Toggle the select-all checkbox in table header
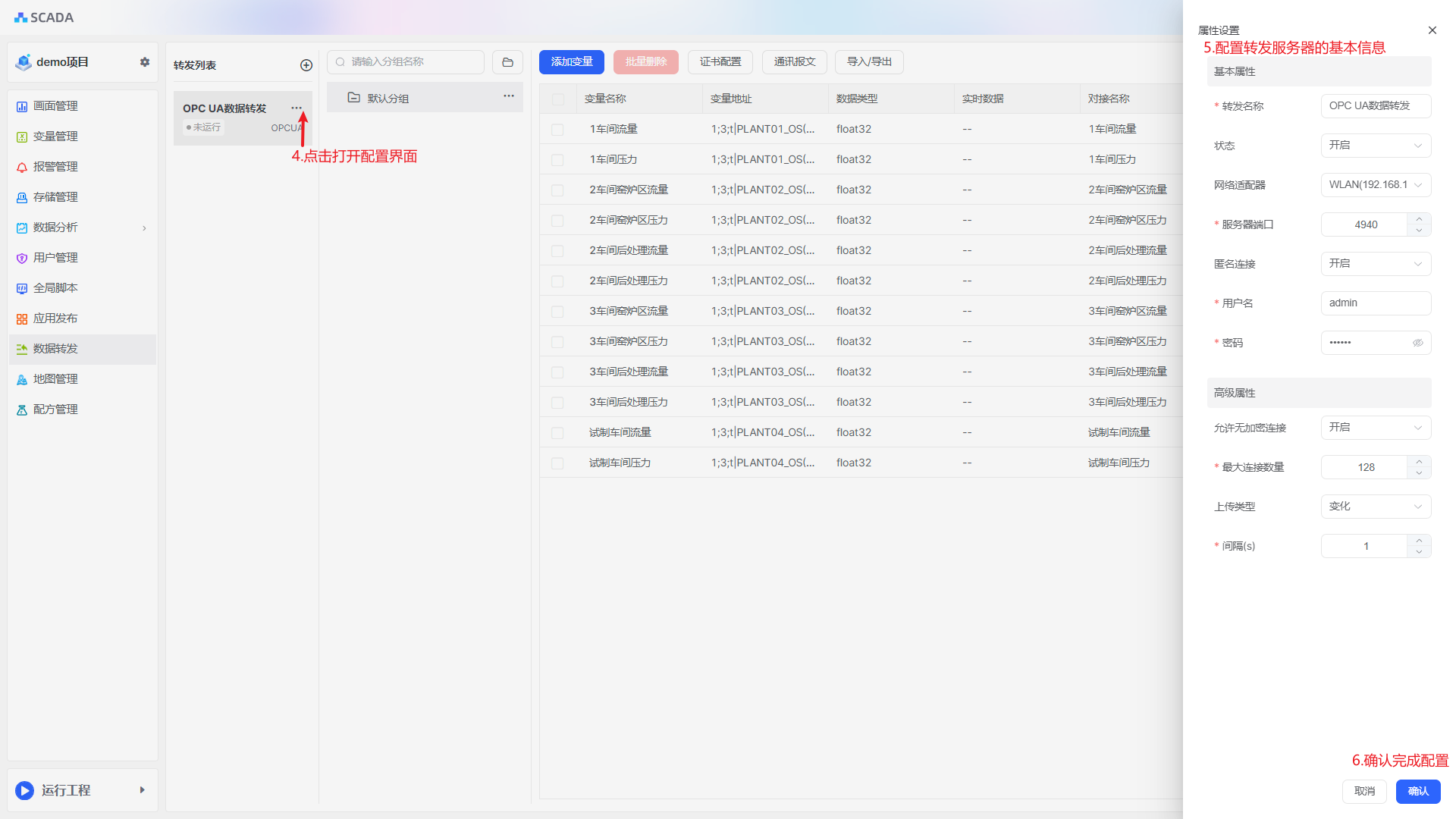The image size is (1456, 819). tap(558, 99)
